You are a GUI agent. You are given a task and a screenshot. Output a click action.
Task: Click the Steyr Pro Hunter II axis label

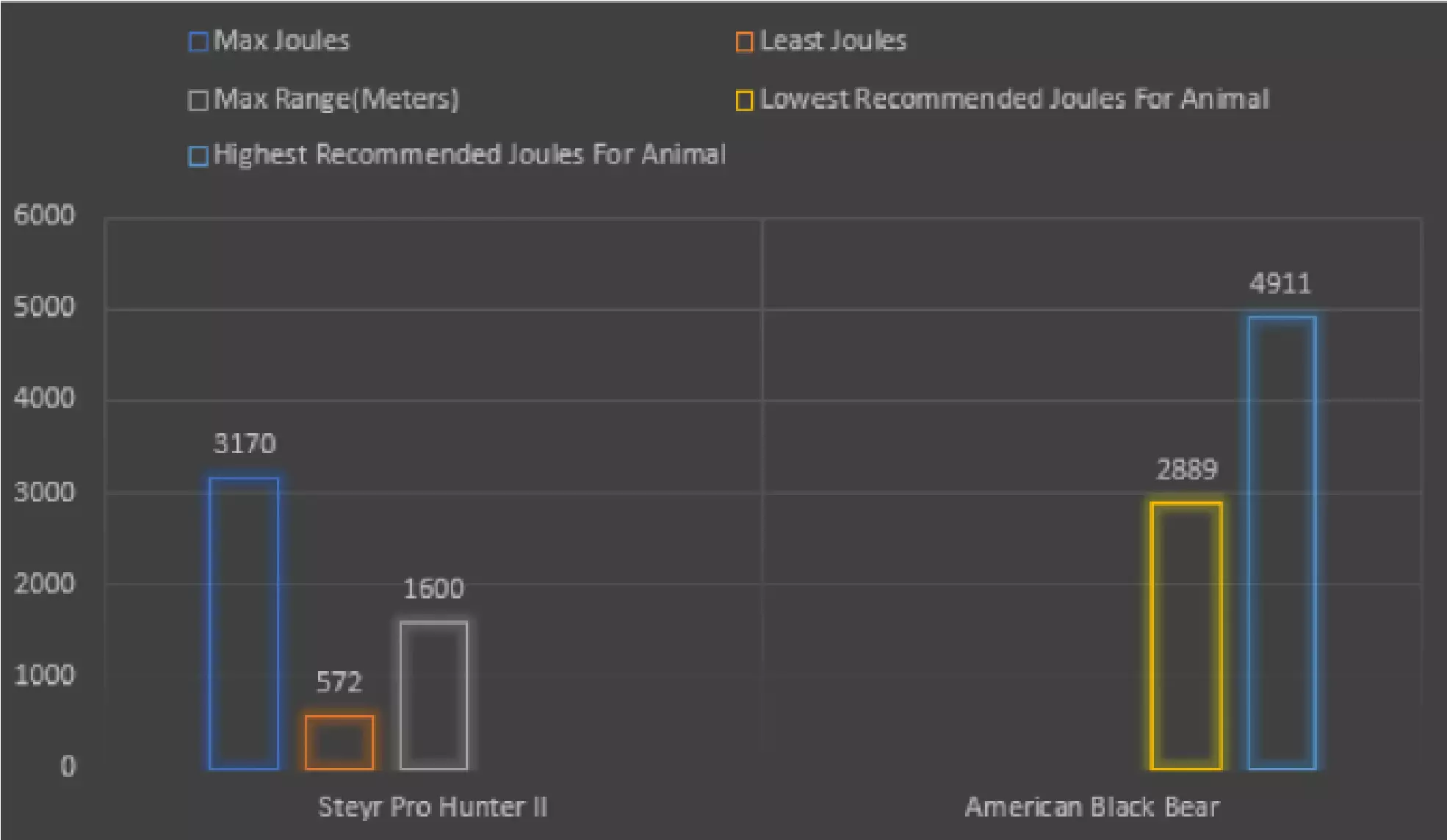click(433, 807)
